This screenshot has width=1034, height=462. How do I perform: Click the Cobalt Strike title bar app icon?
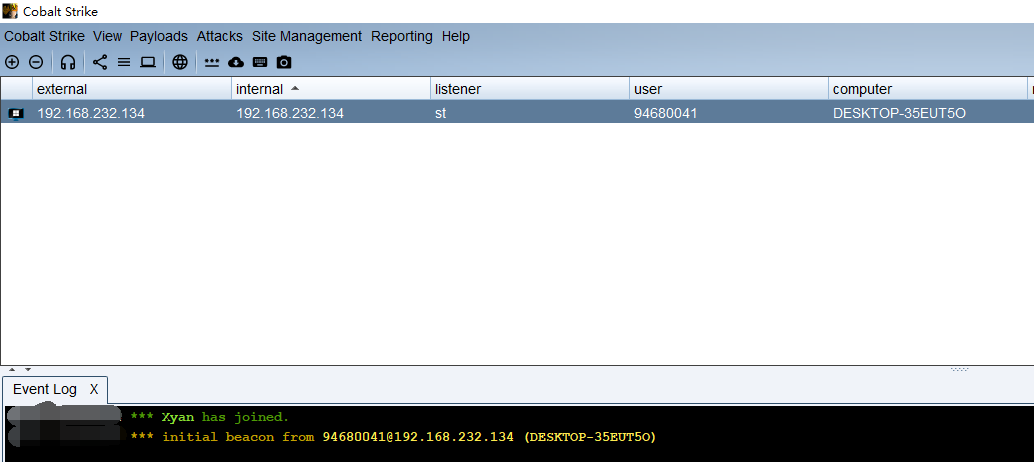[11, 11]
